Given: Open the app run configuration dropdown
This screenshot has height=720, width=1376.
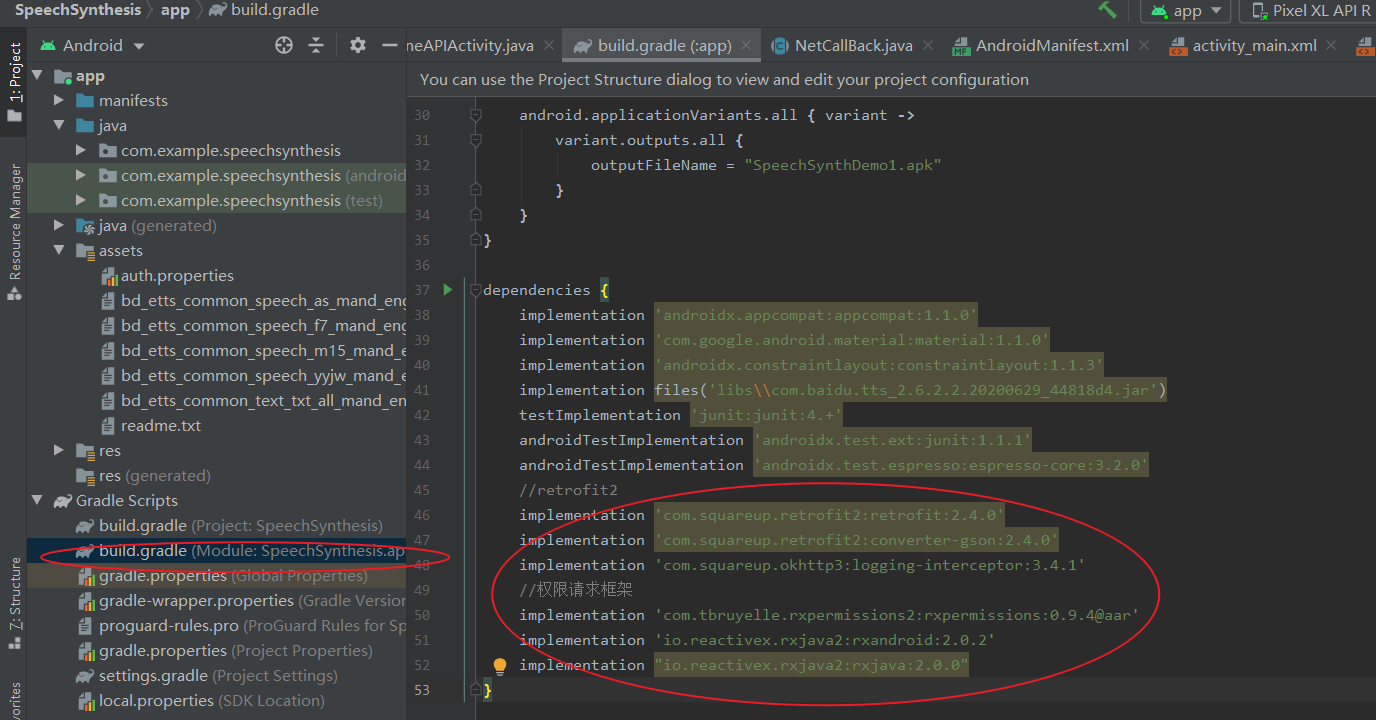Looking at the screenshot, I should pos(1187,11).
